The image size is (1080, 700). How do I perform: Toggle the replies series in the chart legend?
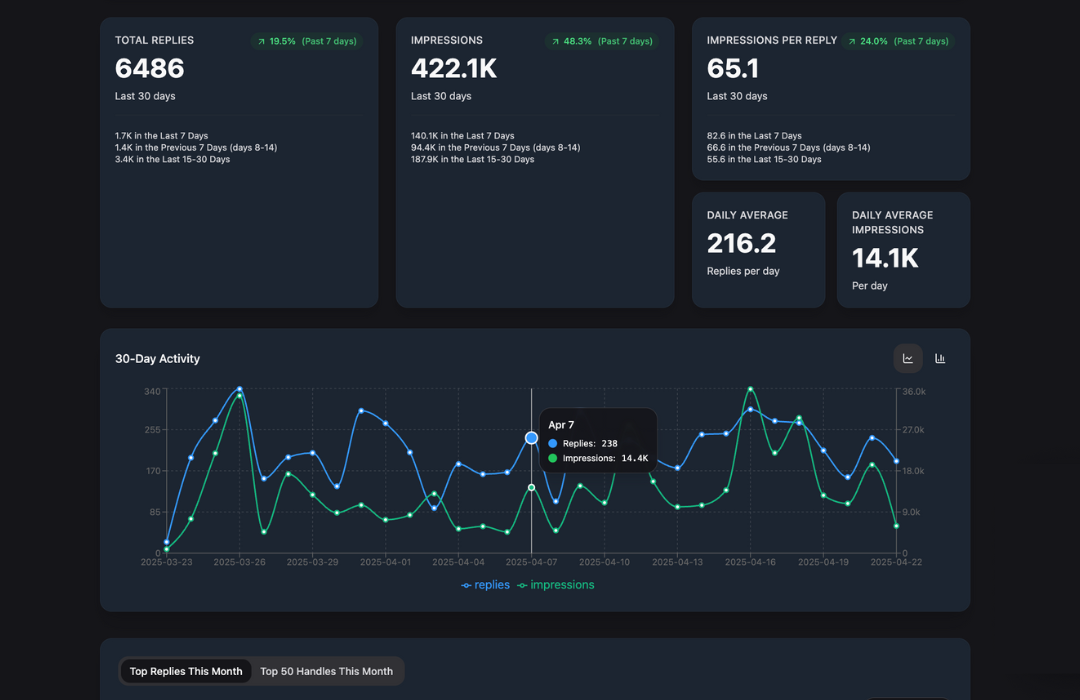pyautogui.click(x=485, y=585)
